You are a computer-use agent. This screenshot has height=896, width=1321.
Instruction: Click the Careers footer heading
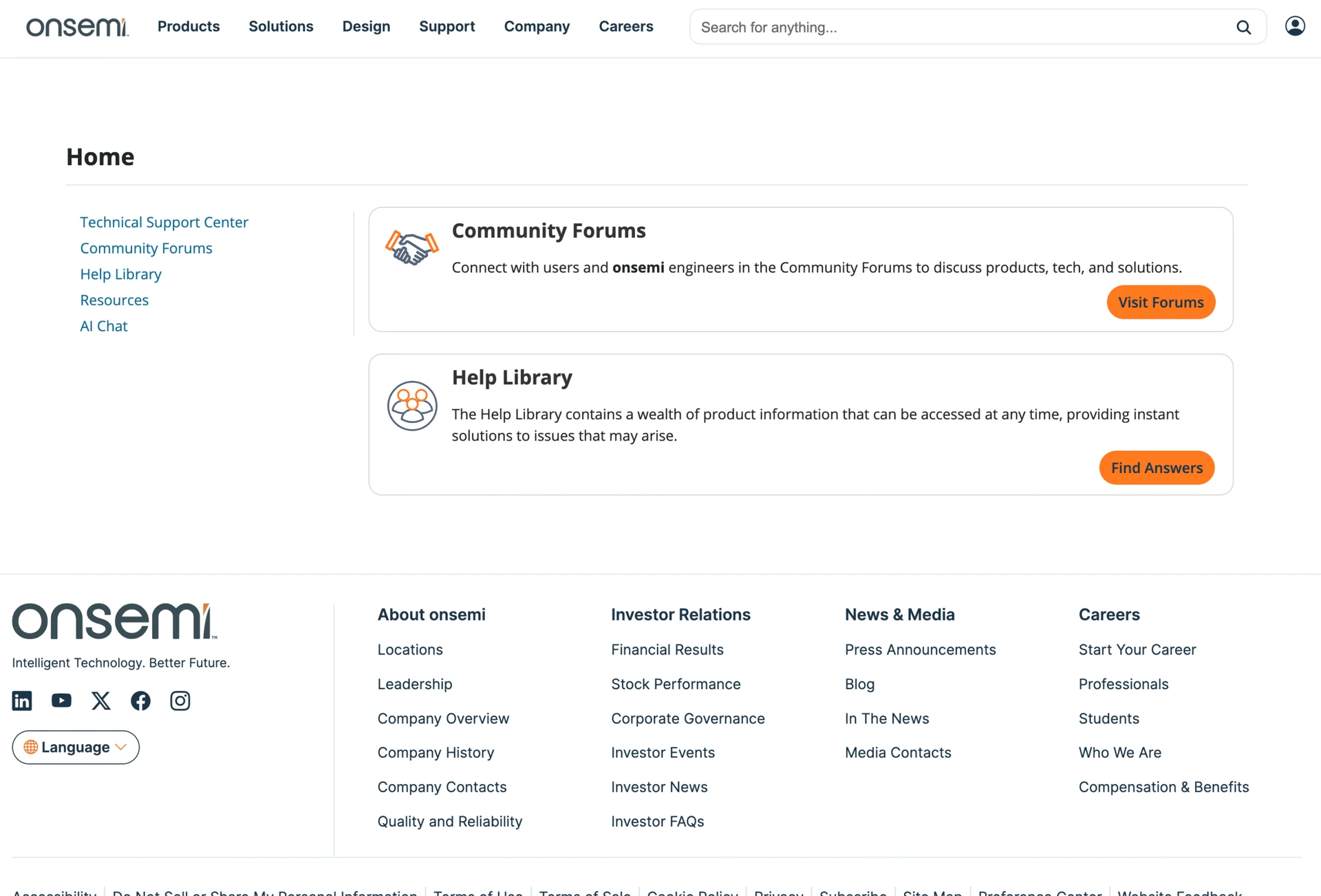pyautogui.click(x=1109, y=615)
